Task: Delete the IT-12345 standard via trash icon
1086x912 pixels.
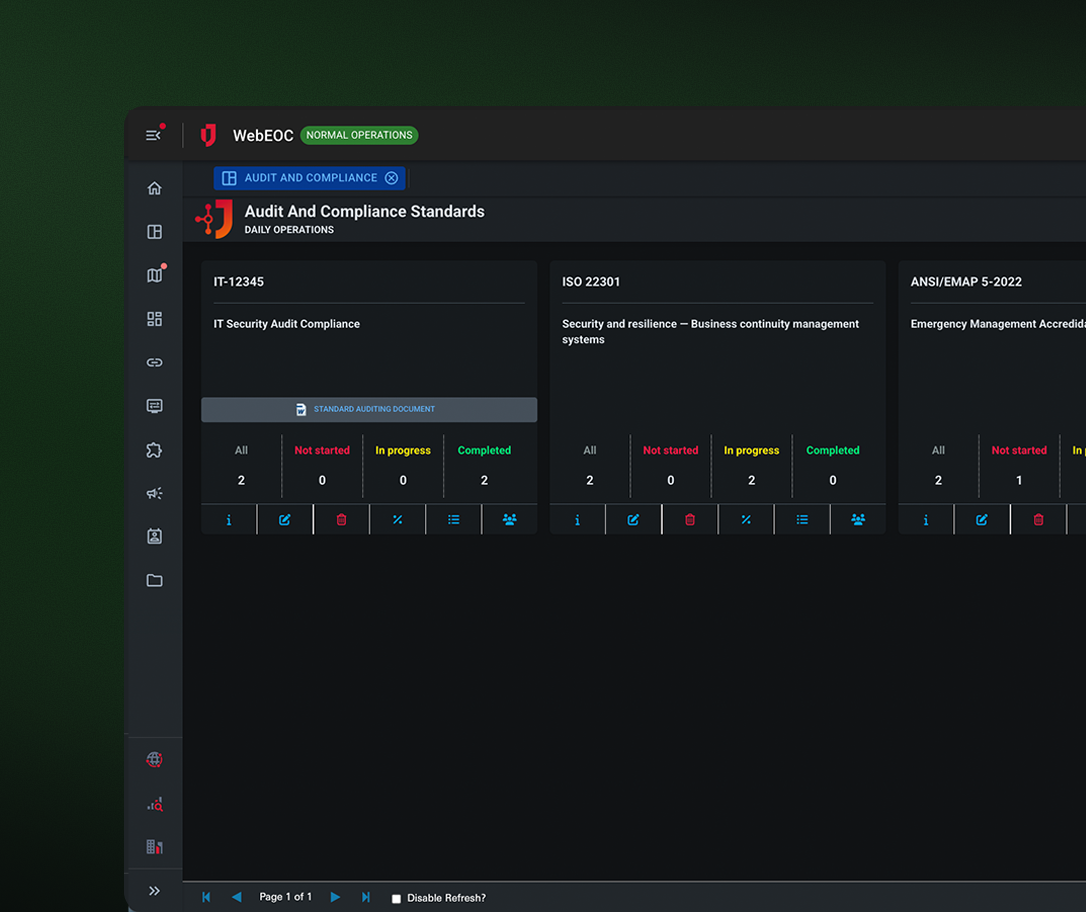Action: pos(341,520)
